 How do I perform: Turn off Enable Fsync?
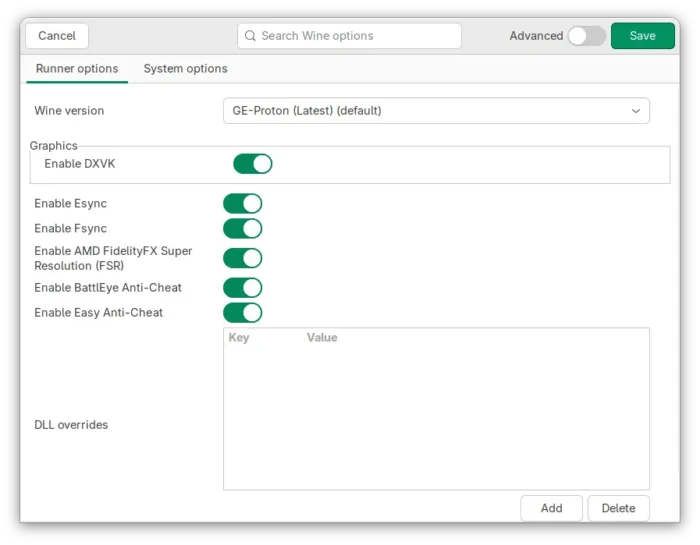pos(242,229)
